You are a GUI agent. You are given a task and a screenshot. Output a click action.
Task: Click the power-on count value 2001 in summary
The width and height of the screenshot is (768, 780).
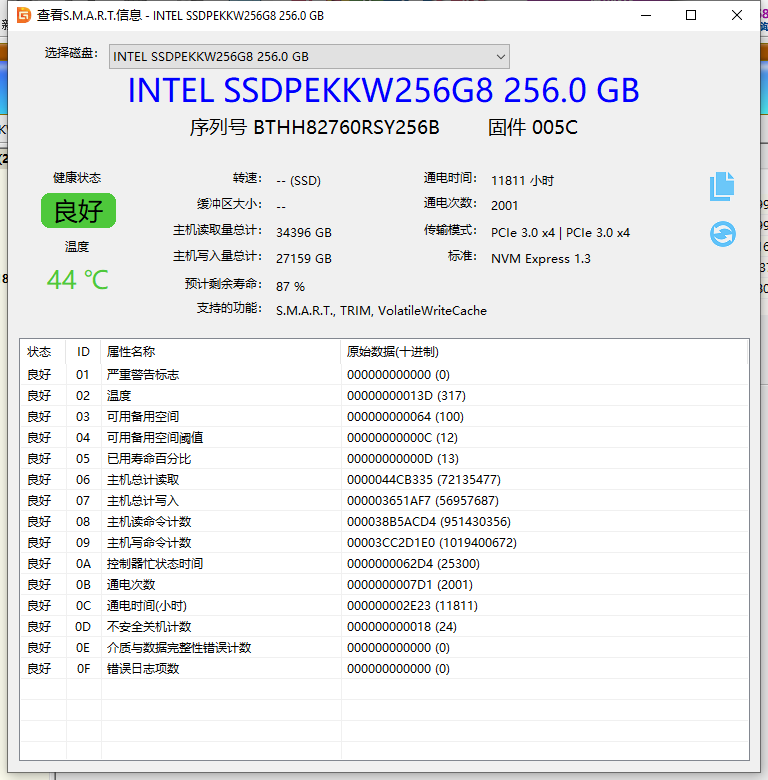click(x=504, y=205)
